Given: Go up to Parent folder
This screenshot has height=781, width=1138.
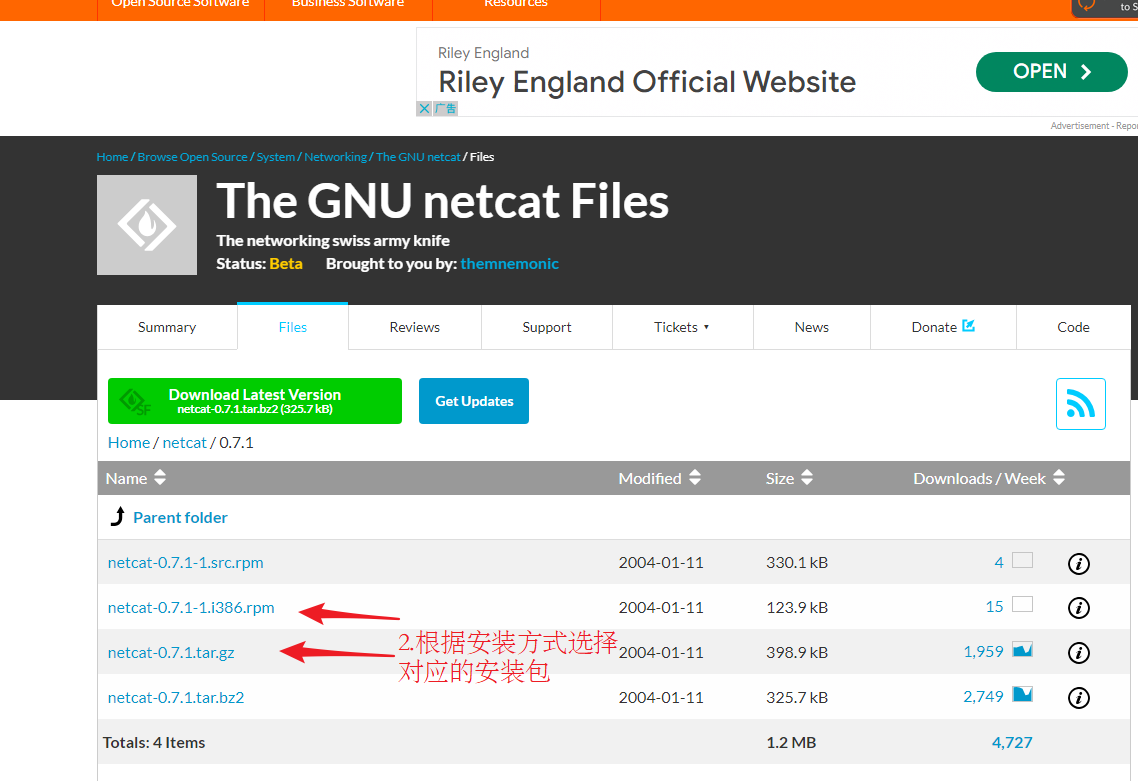Looking at the screenshot, I should click(180, 517).
